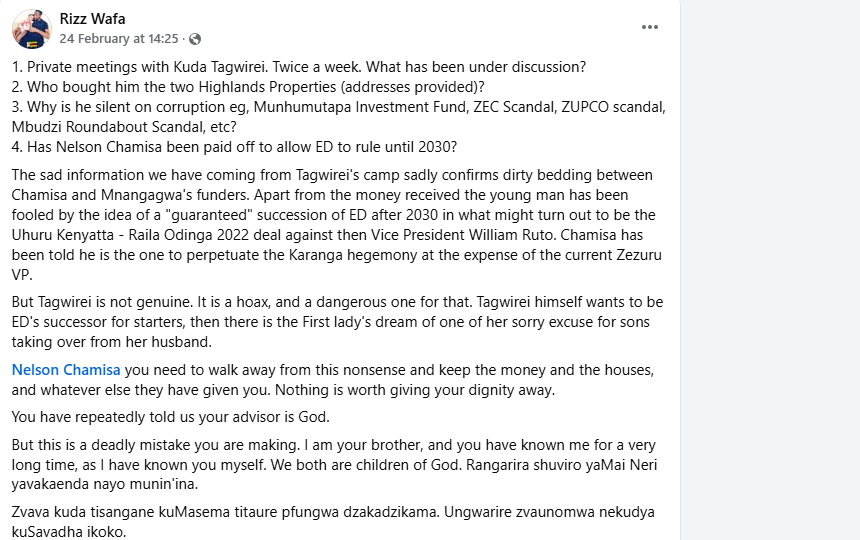Click the paragraph starting 'The sad information'
The height and width of the screenshot is (540, 860).
[330, 175]
